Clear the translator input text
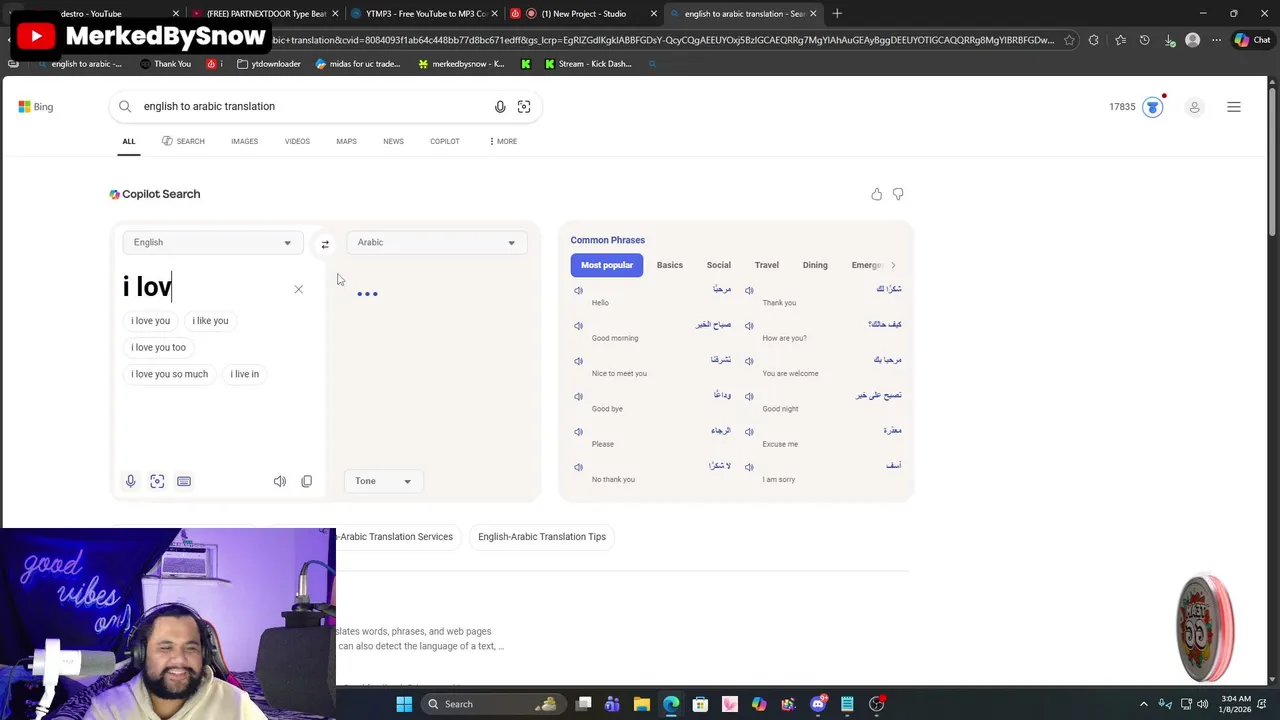Screen dimensions: 1280x720 298,289
